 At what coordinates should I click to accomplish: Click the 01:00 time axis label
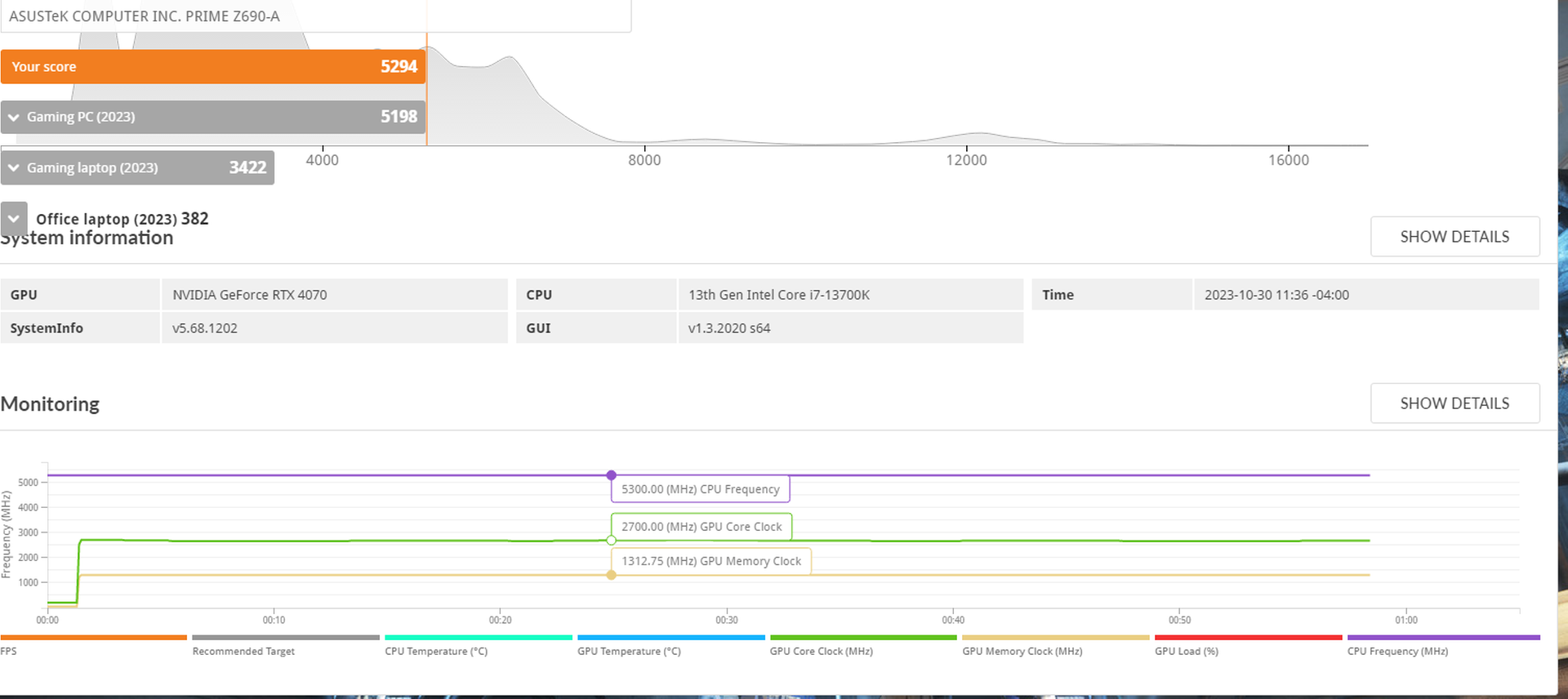coord(1406,621)
